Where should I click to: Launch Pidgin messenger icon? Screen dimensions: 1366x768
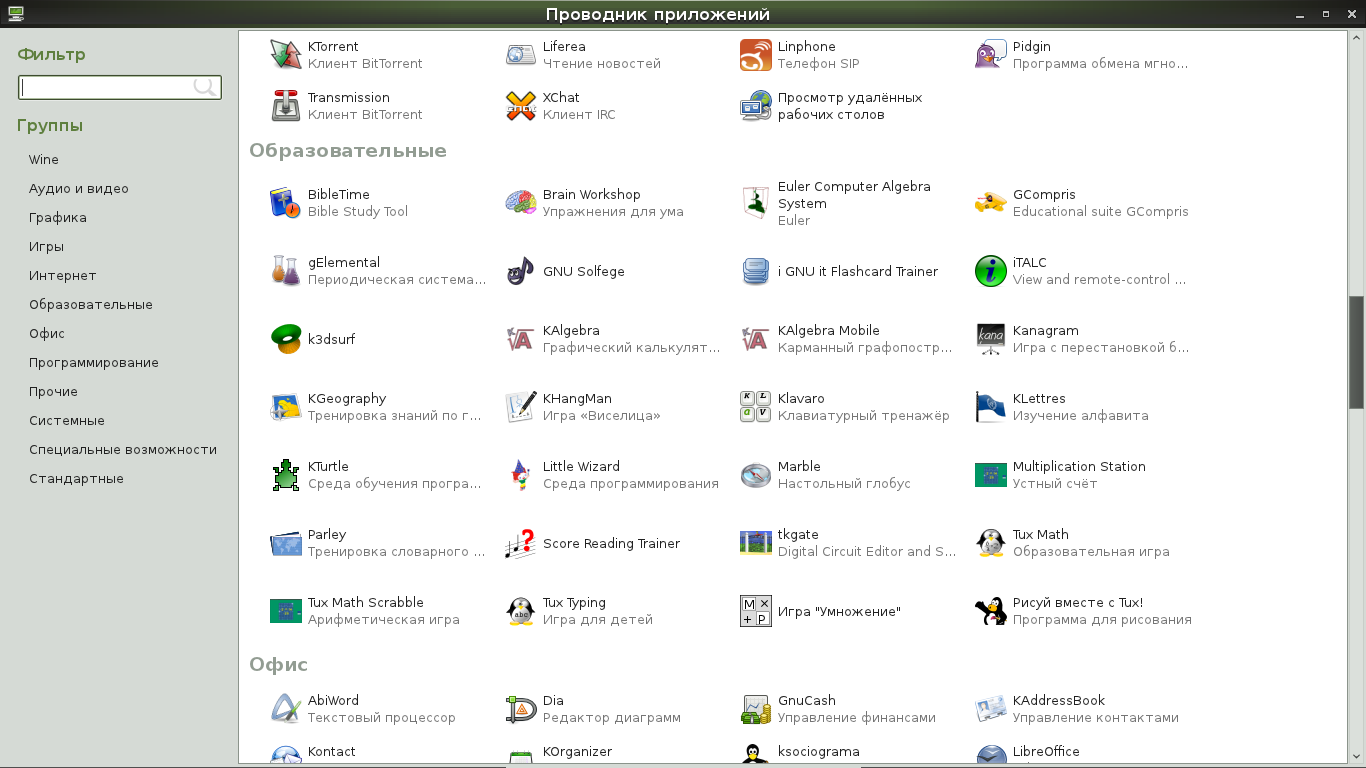click(991, 55)
